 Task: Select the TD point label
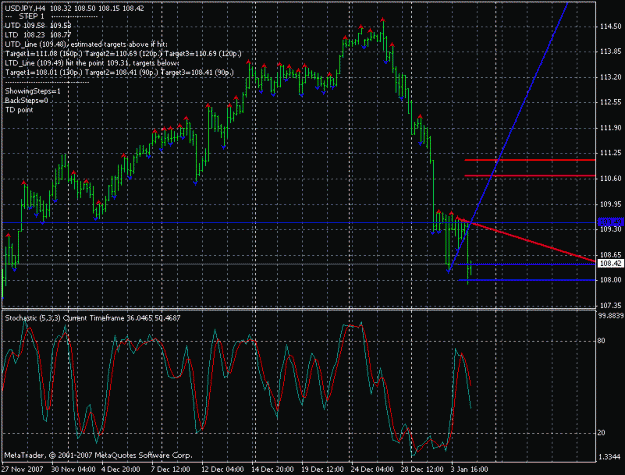tap(19, 110)
